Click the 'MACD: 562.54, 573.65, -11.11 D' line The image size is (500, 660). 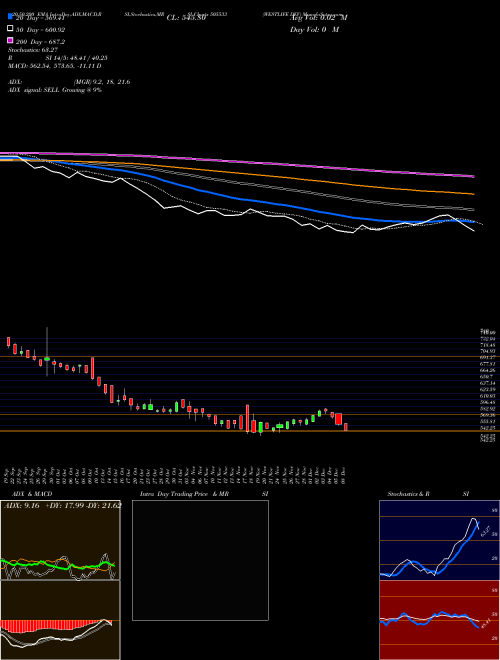coord(54,66)
